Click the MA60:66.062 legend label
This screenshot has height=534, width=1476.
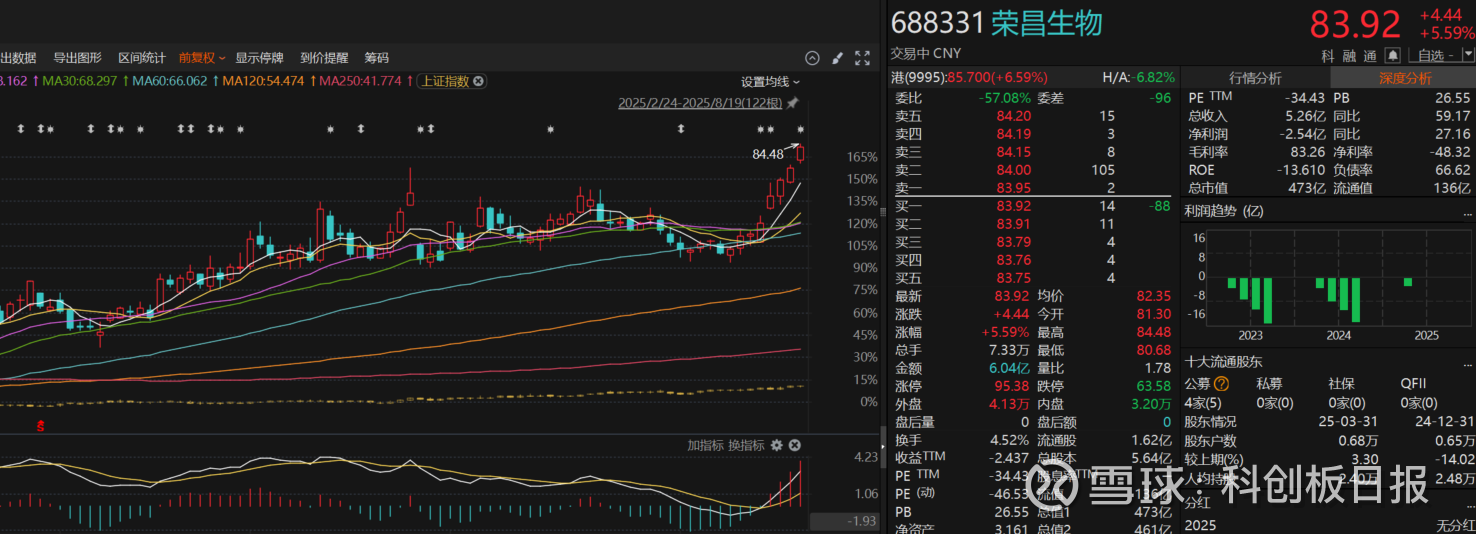pos(170,81)
